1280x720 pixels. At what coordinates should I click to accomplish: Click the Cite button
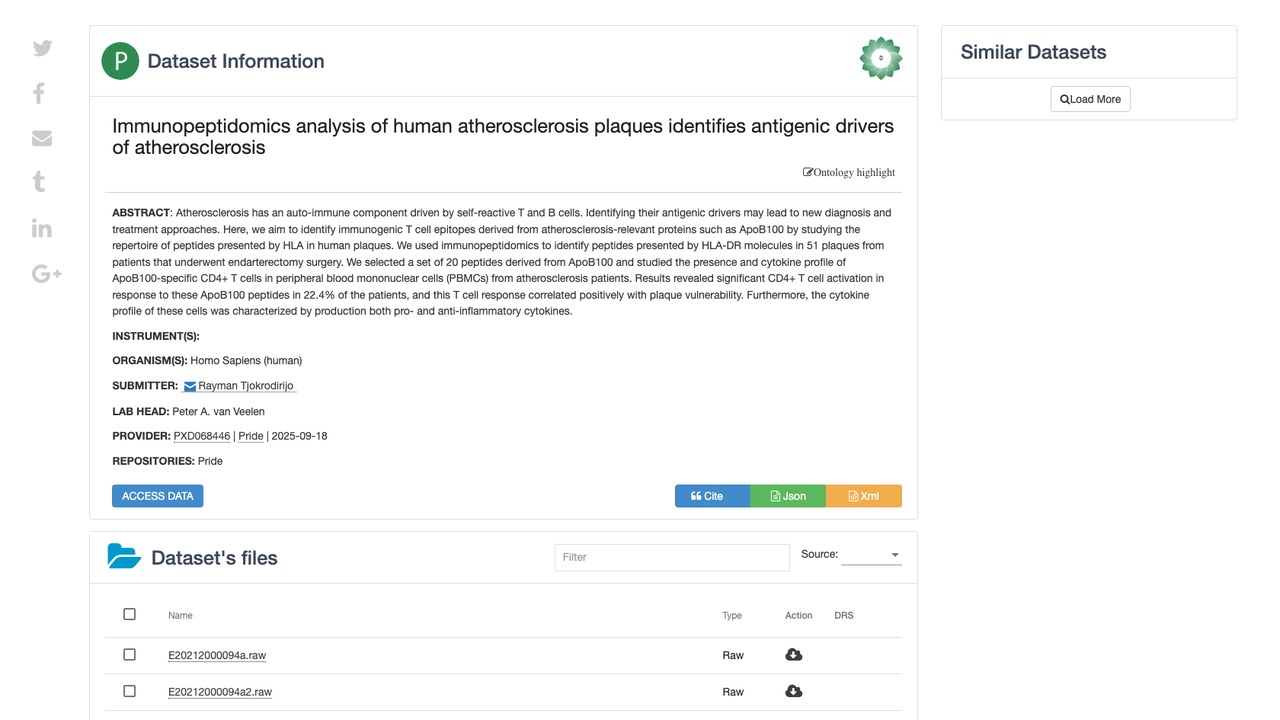coord(713,496)
